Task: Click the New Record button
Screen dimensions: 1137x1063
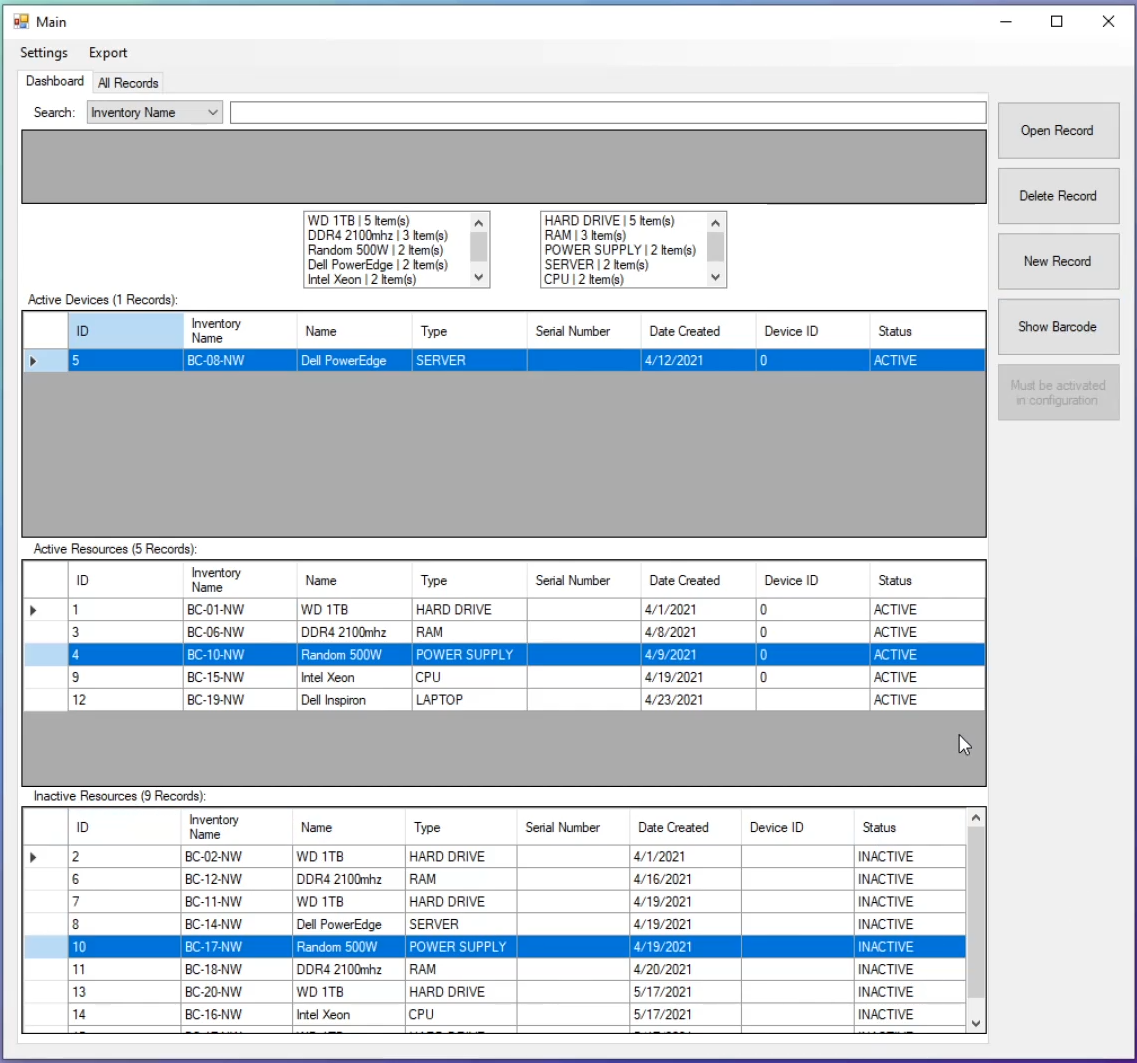Action: click(1057, 261)
